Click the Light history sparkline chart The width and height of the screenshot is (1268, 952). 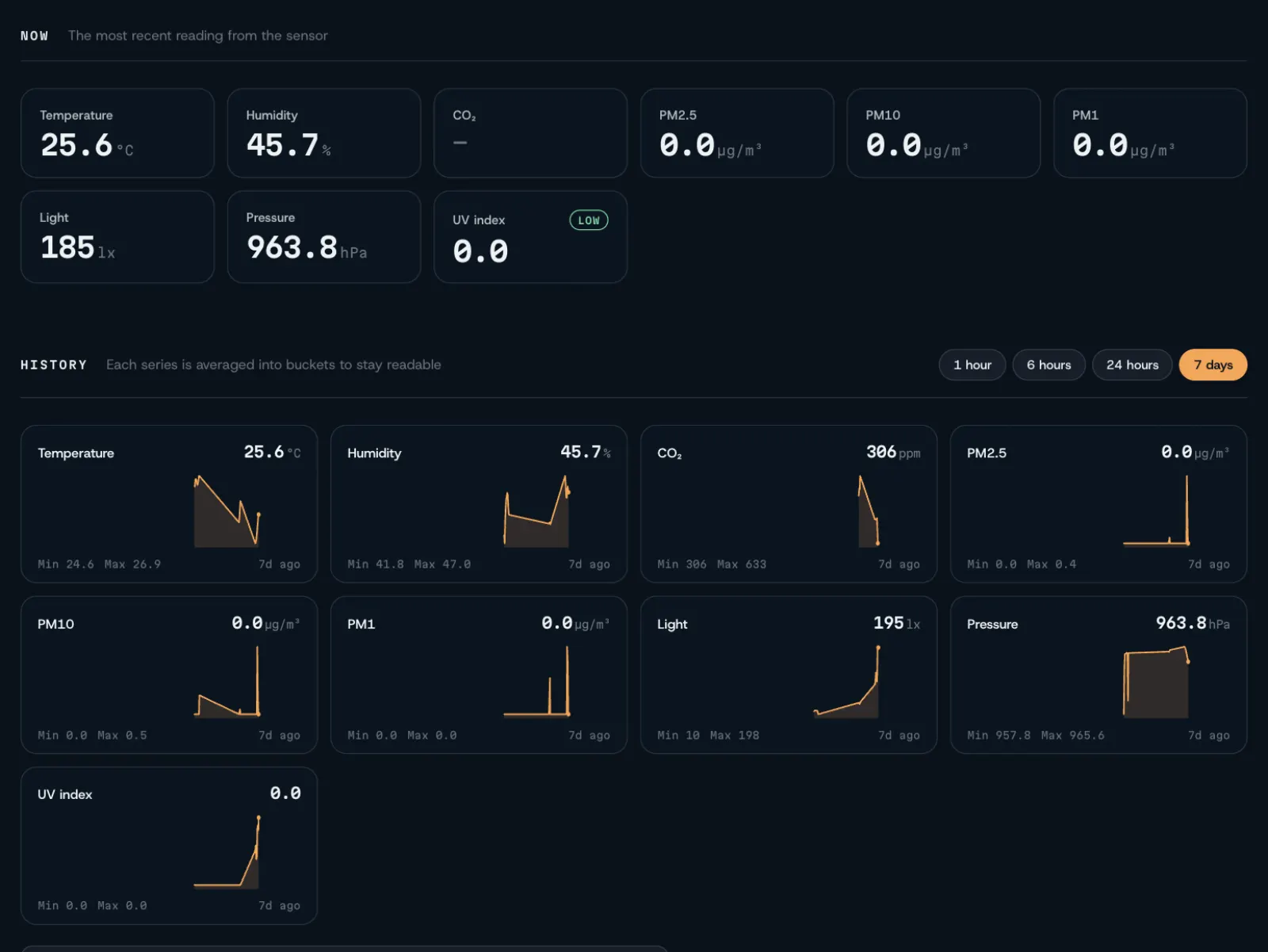pos(846,682)
